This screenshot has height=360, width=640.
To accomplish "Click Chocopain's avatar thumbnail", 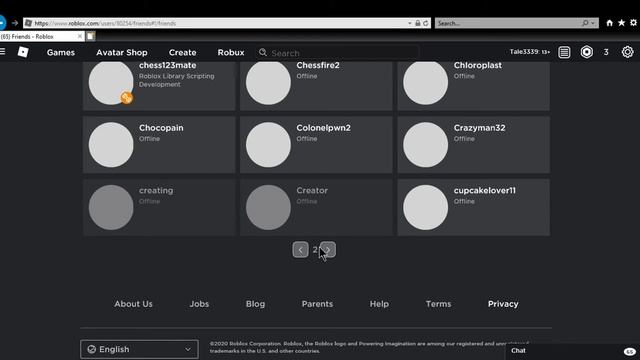I will coord(111,144).
